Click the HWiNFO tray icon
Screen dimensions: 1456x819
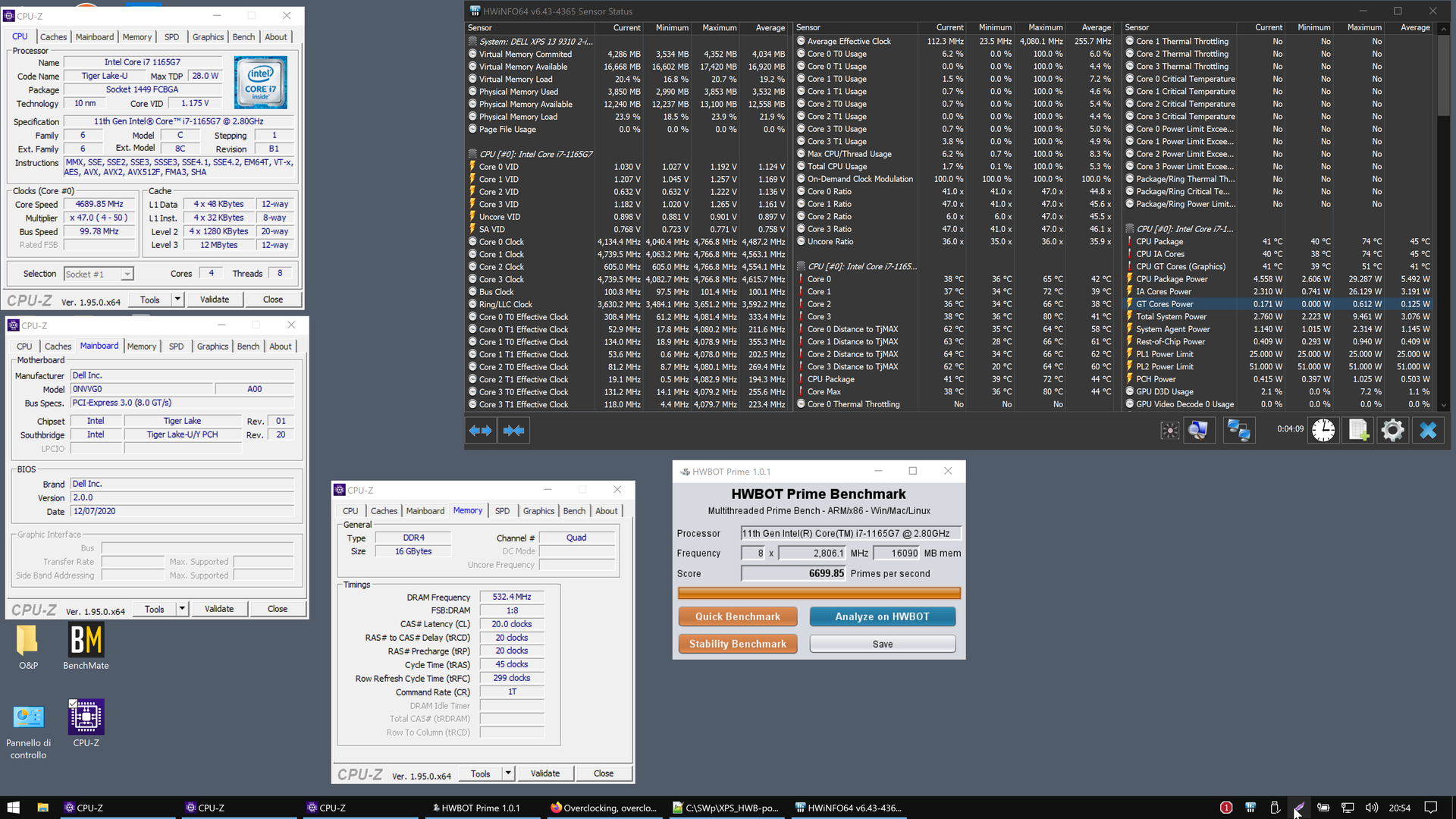click(x=1250, y=808)
